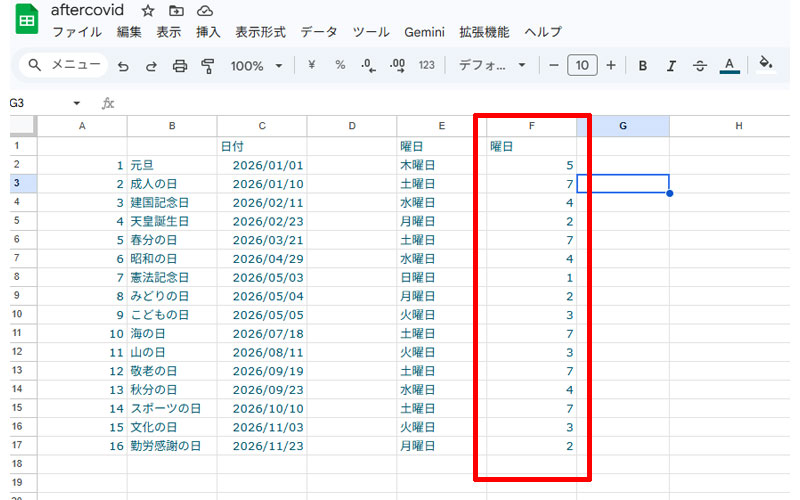The width and height of the screenshot is (800, 500).
Task: Click the select-all corner box
Action: click(23, 126)
